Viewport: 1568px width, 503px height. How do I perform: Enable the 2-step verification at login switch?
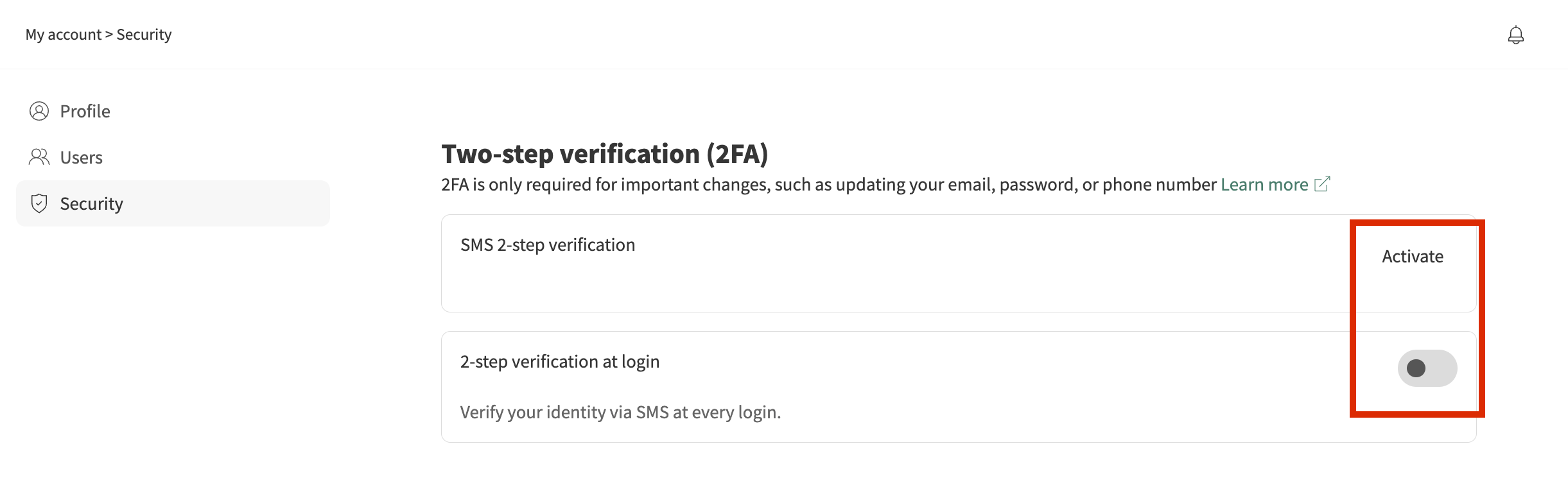[1427, 368]
